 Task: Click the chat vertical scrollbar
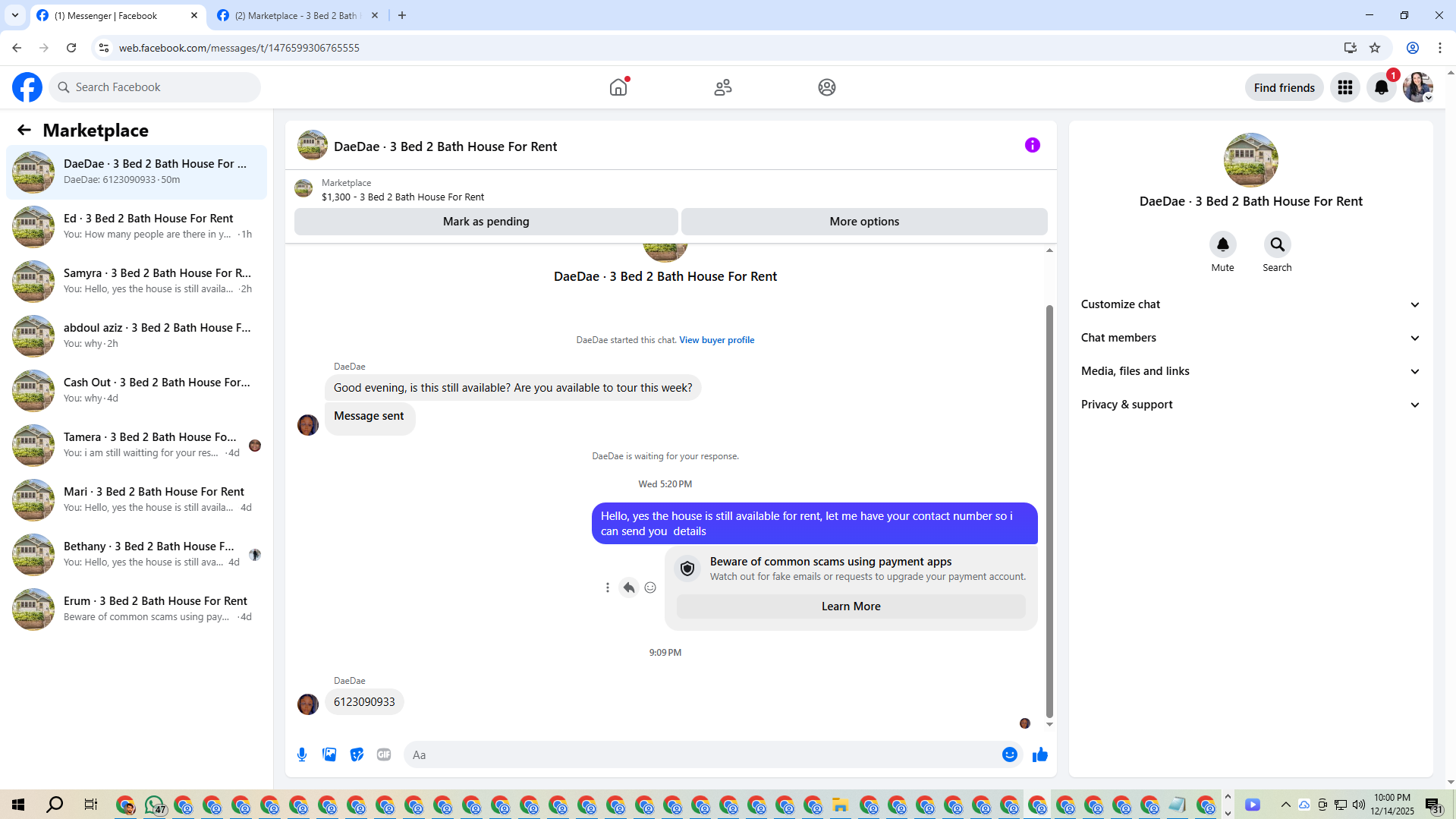(1049, 510)
